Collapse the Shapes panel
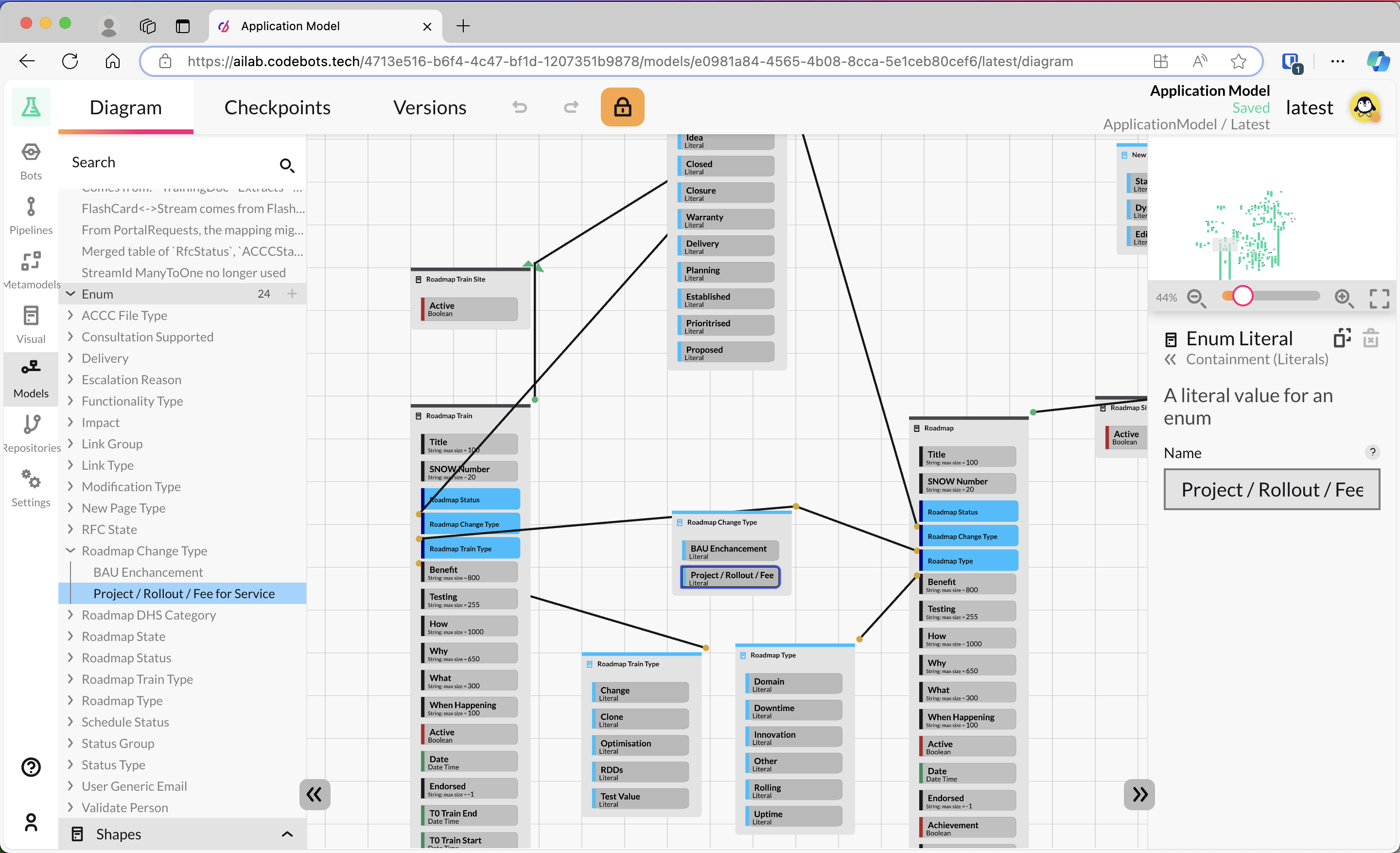Image resolution: width=1400 pixels, height=853 pixels. pos(287,834)
